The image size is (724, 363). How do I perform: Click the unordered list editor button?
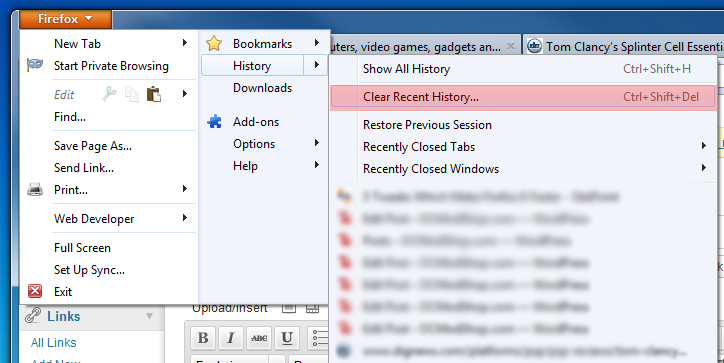coord(319,338)
